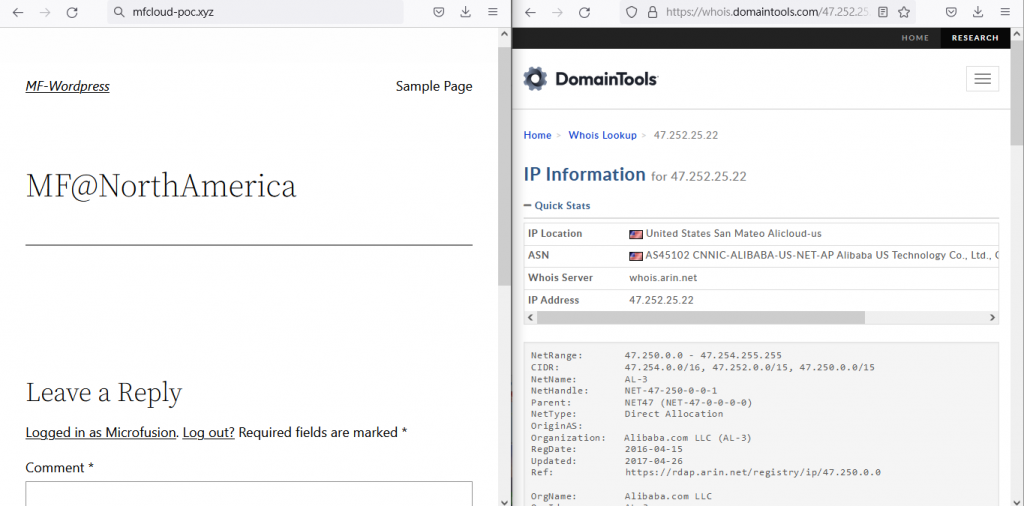Click the padlock site security icon
Image resolution: width=1024 pixels, height=506 pixels.
pyautogui.click(x=651, y=12)
